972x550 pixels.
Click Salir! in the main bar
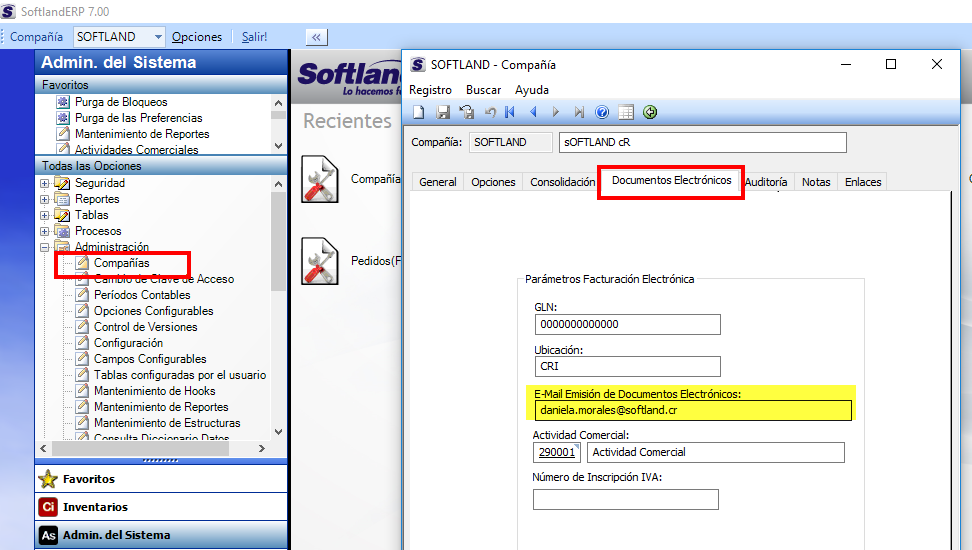(254, 37)
